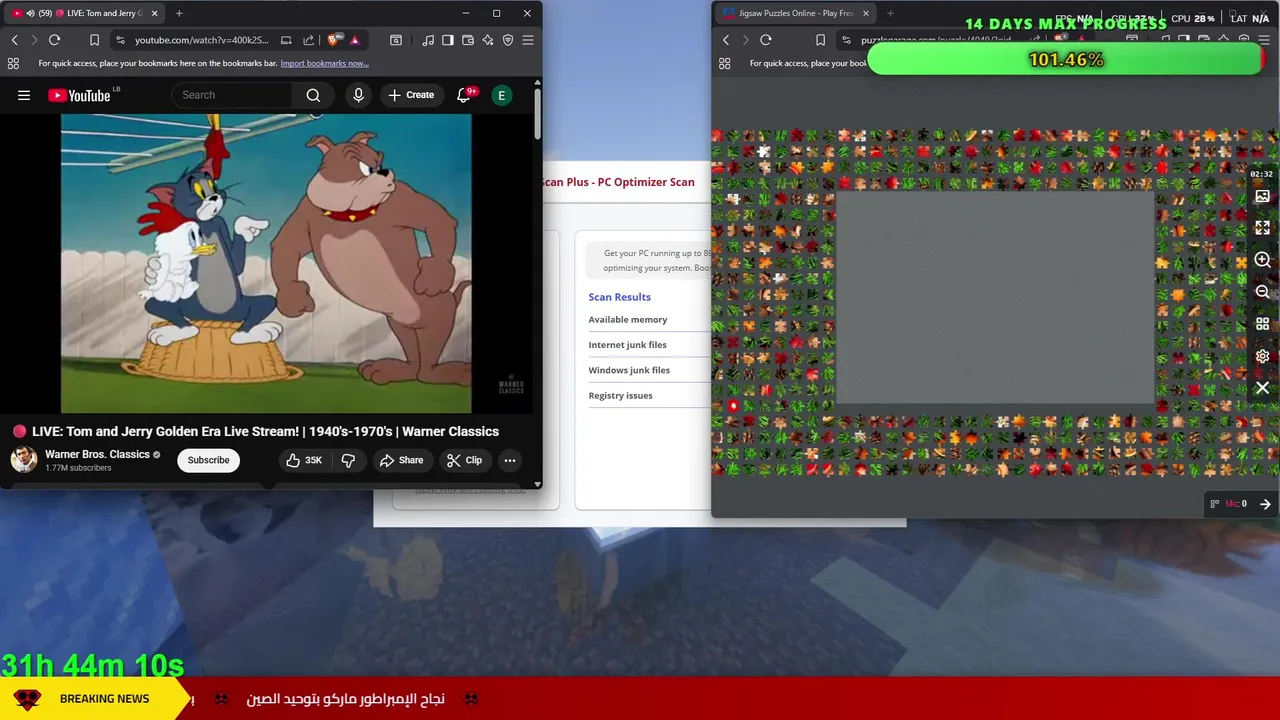Open the apps grid icon on the YouTube bookmarks bar
This screenshot has width=1280, height=720.
coord(13,63)
